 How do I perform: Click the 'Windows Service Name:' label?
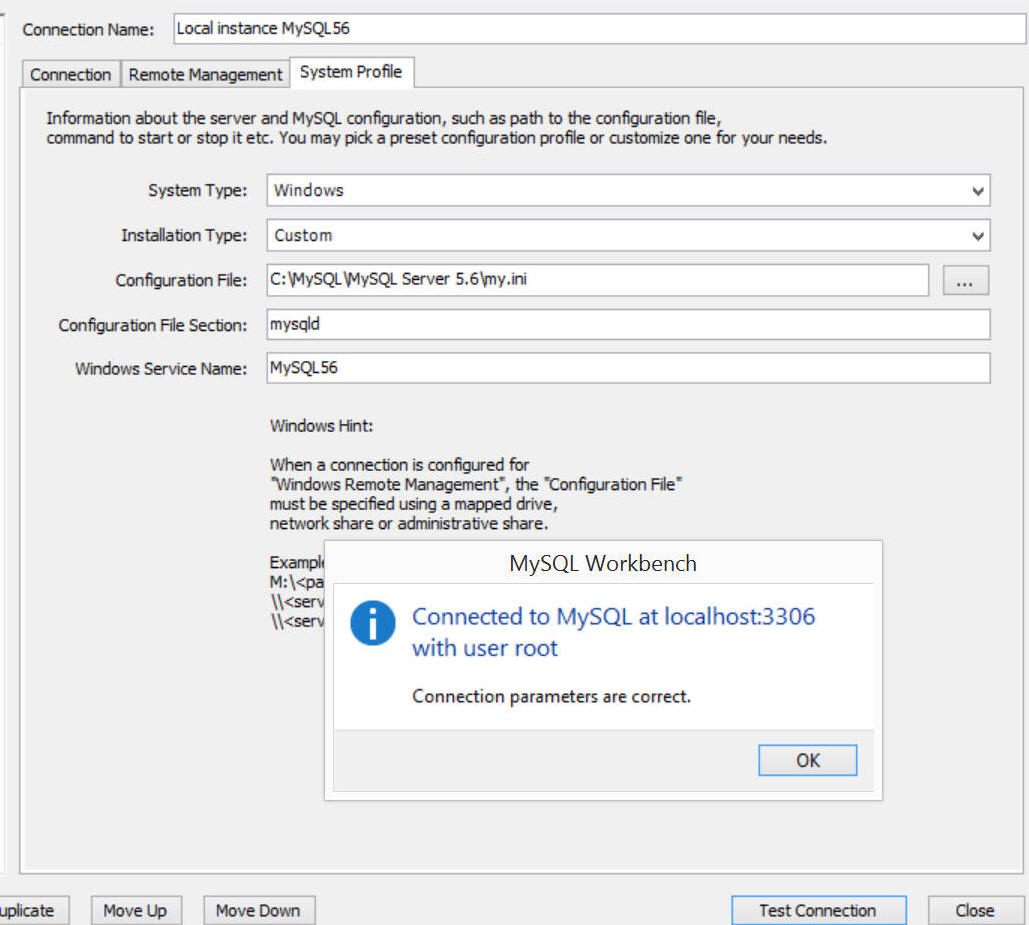click(x=161, y=369)
